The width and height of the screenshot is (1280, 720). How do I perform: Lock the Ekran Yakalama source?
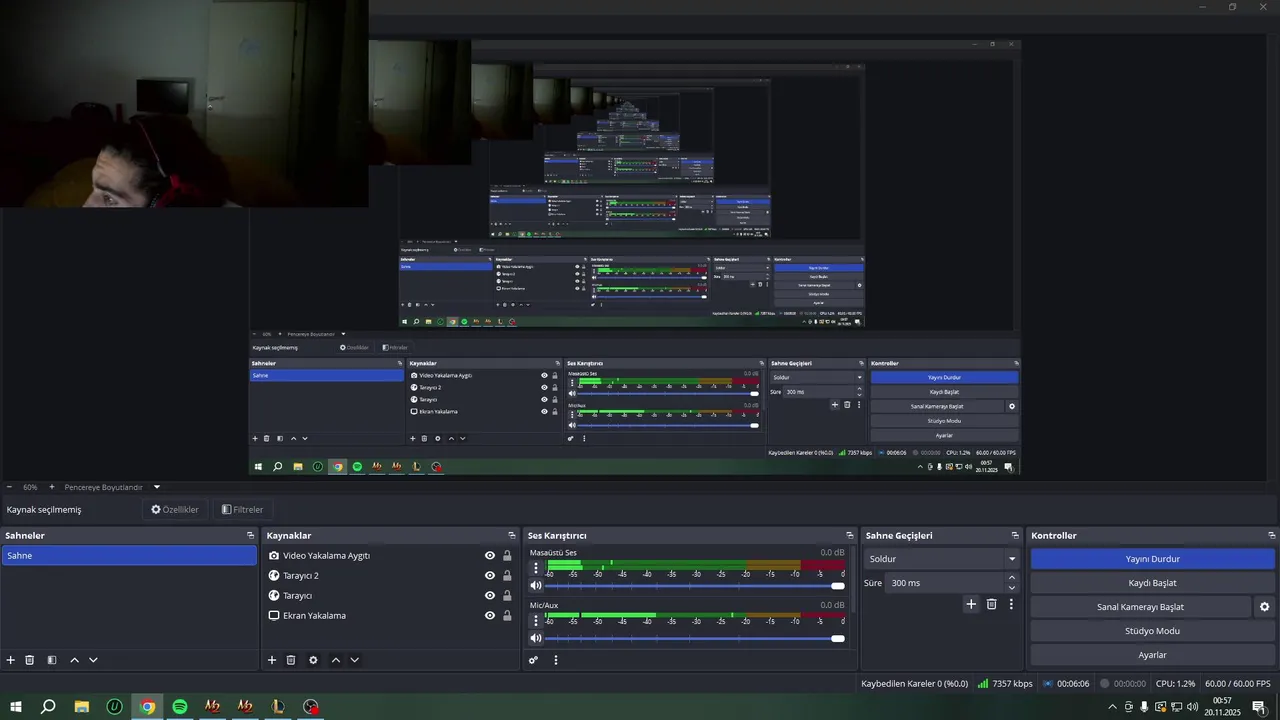click(507, 616)
